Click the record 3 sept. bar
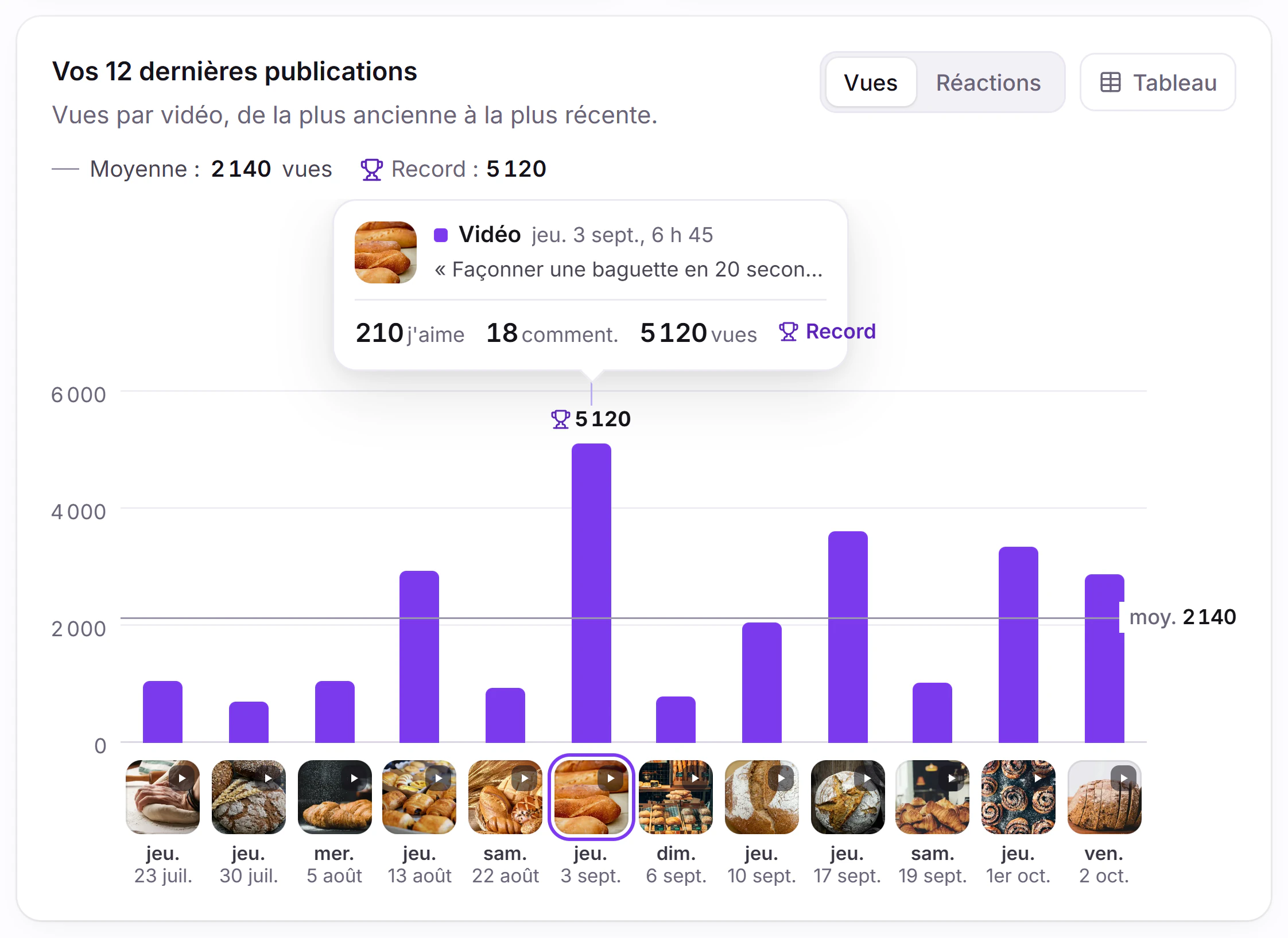This screenshot has height=938, width=1288. pyautogui.click(x=591, y=593)
